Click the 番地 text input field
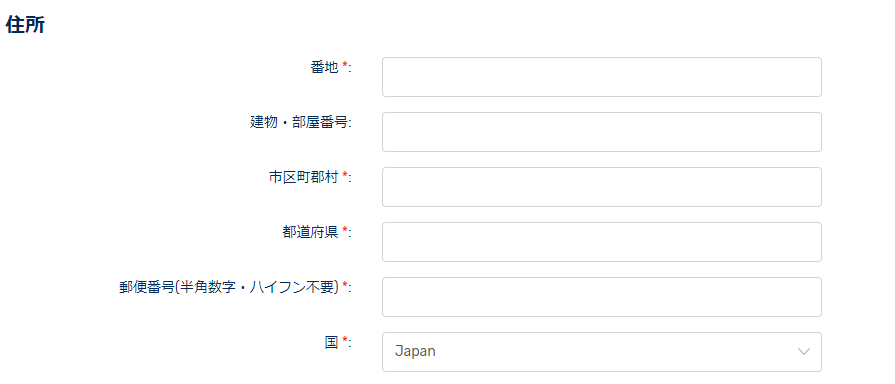This screenshot has width=895, height=384. (602, 77)
